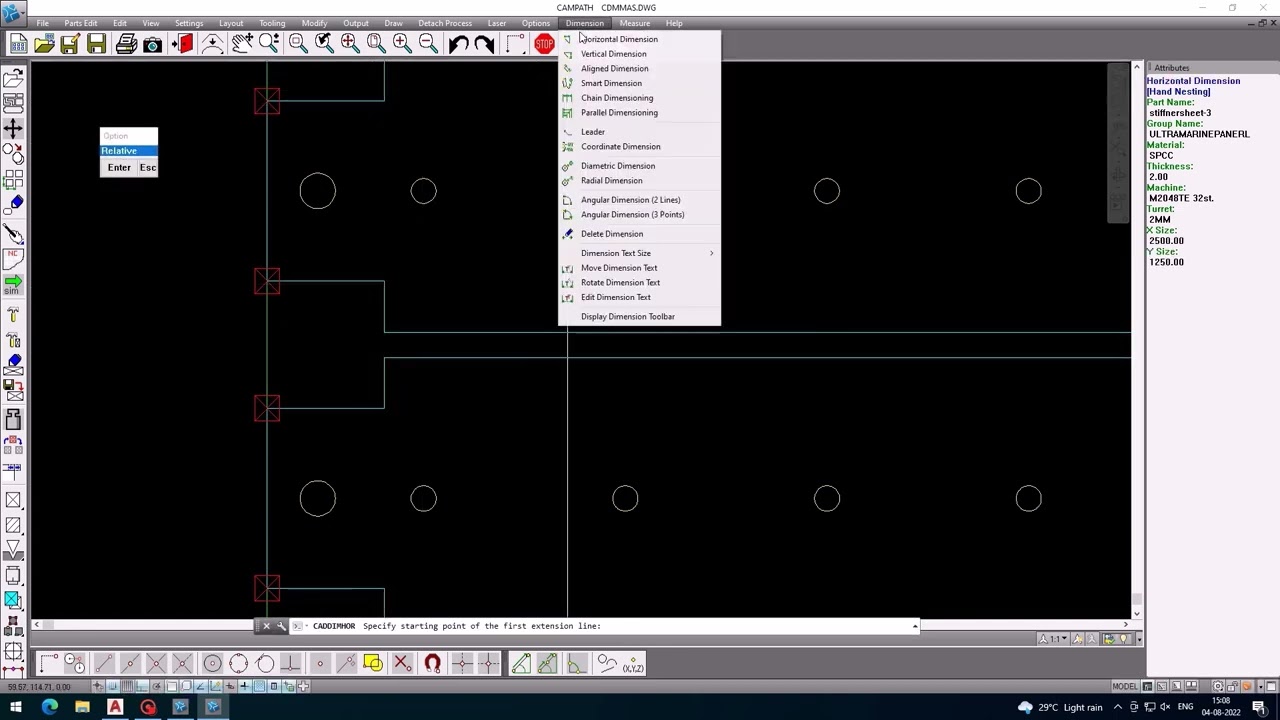Click the red STOP sign icon
Image resolution: width=1280 pixels, height=720 pixels.
coord(544,43)
